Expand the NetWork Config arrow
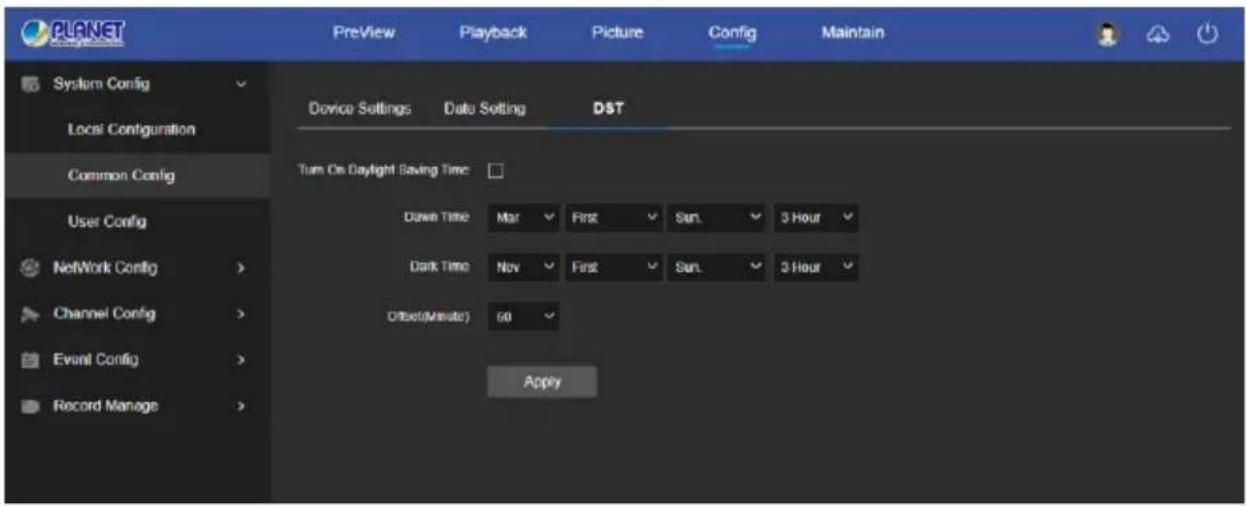The height and width of the screenshot is (506, 1246). pos(241,268)
